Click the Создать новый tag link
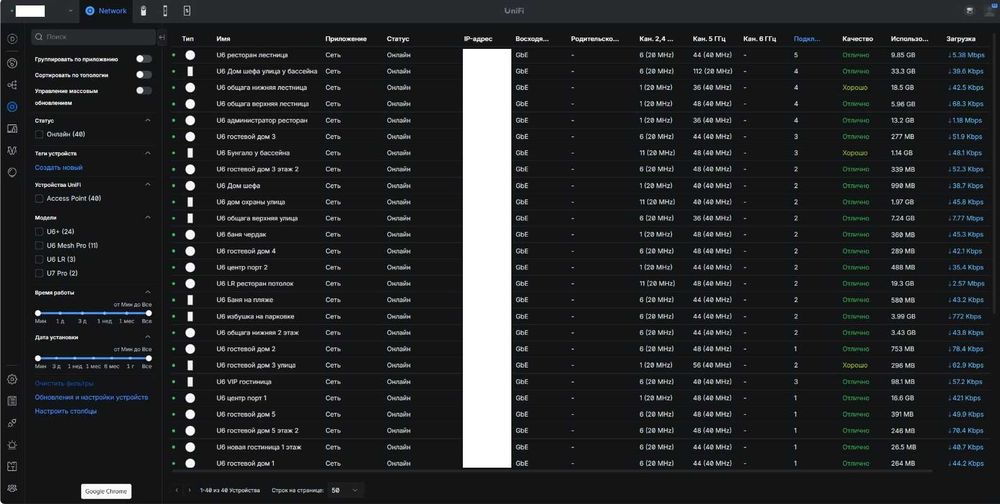1000x504 pixels. 59,168
